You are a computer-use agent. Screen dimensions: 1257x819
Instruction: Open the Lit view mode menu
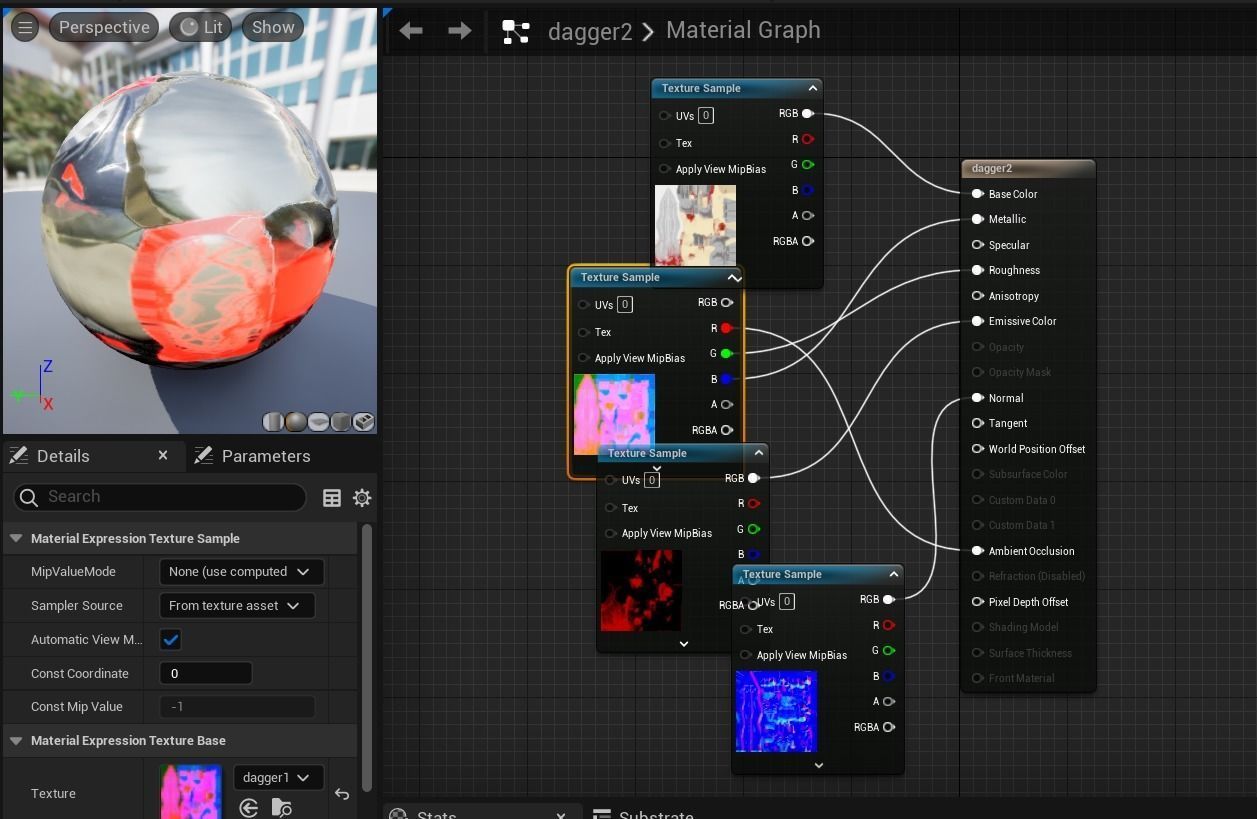tap(201, 27)
